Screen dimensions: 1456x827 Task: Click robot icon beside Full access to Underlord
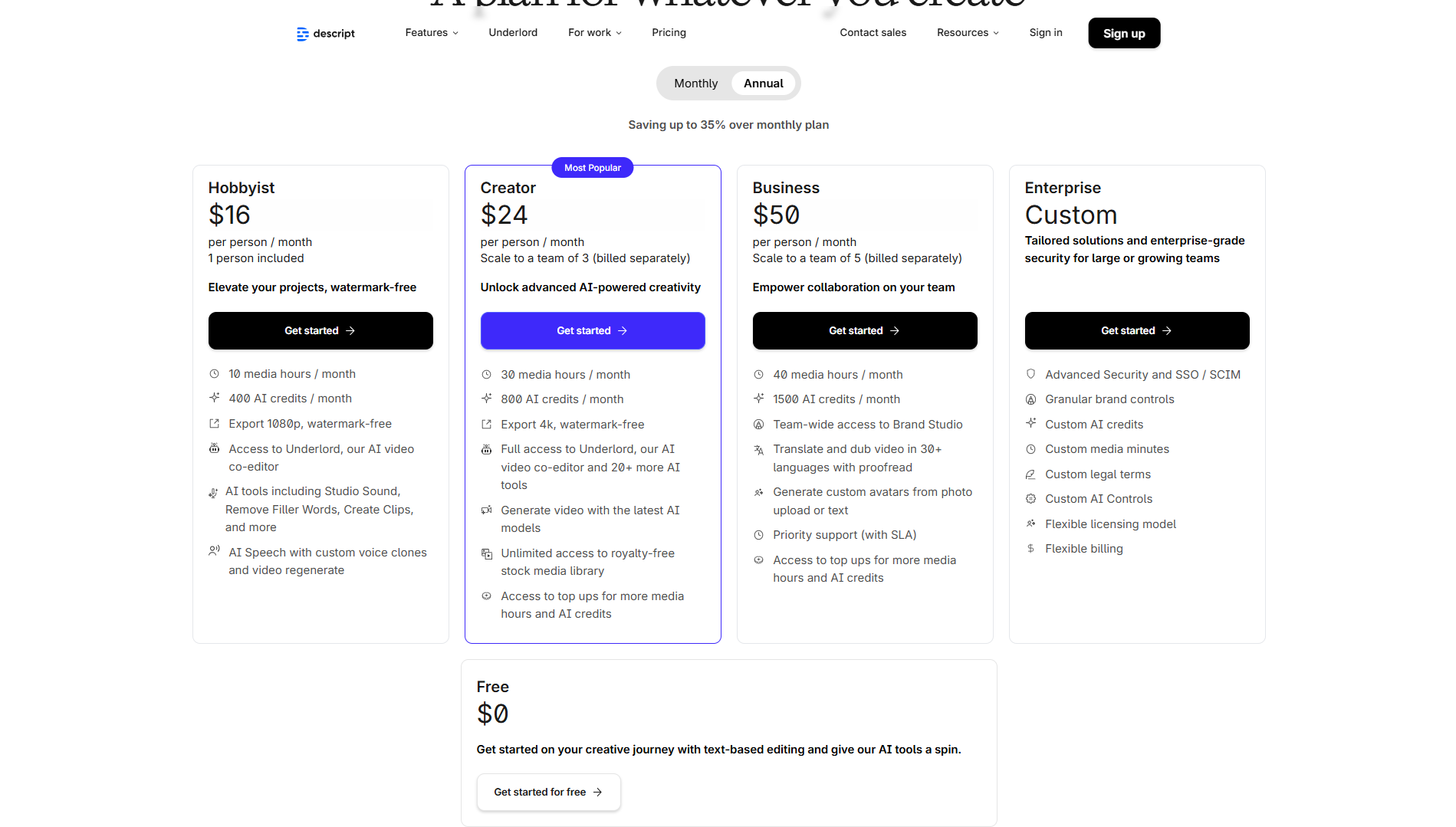[486, 449]
